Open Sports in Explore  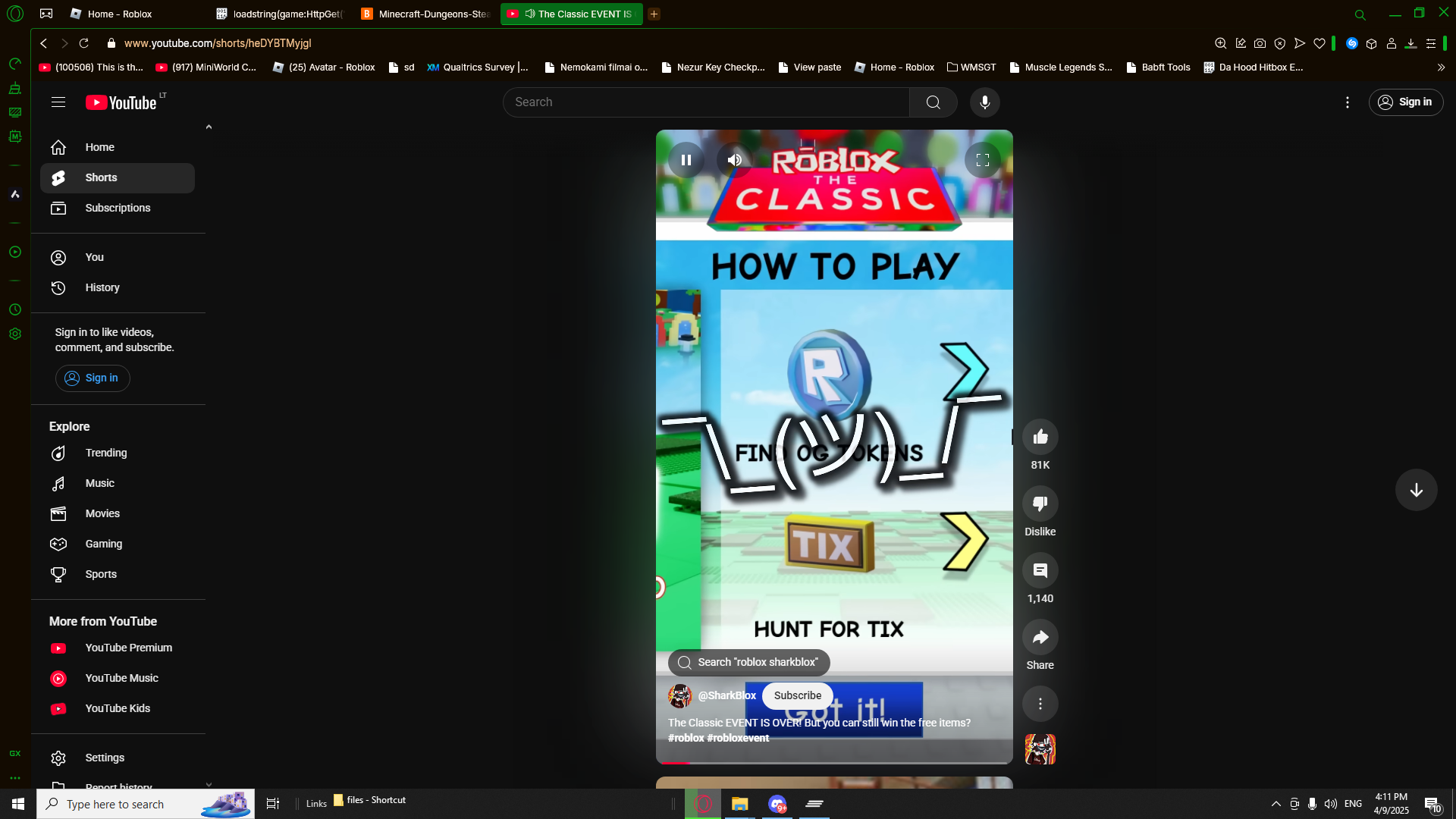click(118, 574)
